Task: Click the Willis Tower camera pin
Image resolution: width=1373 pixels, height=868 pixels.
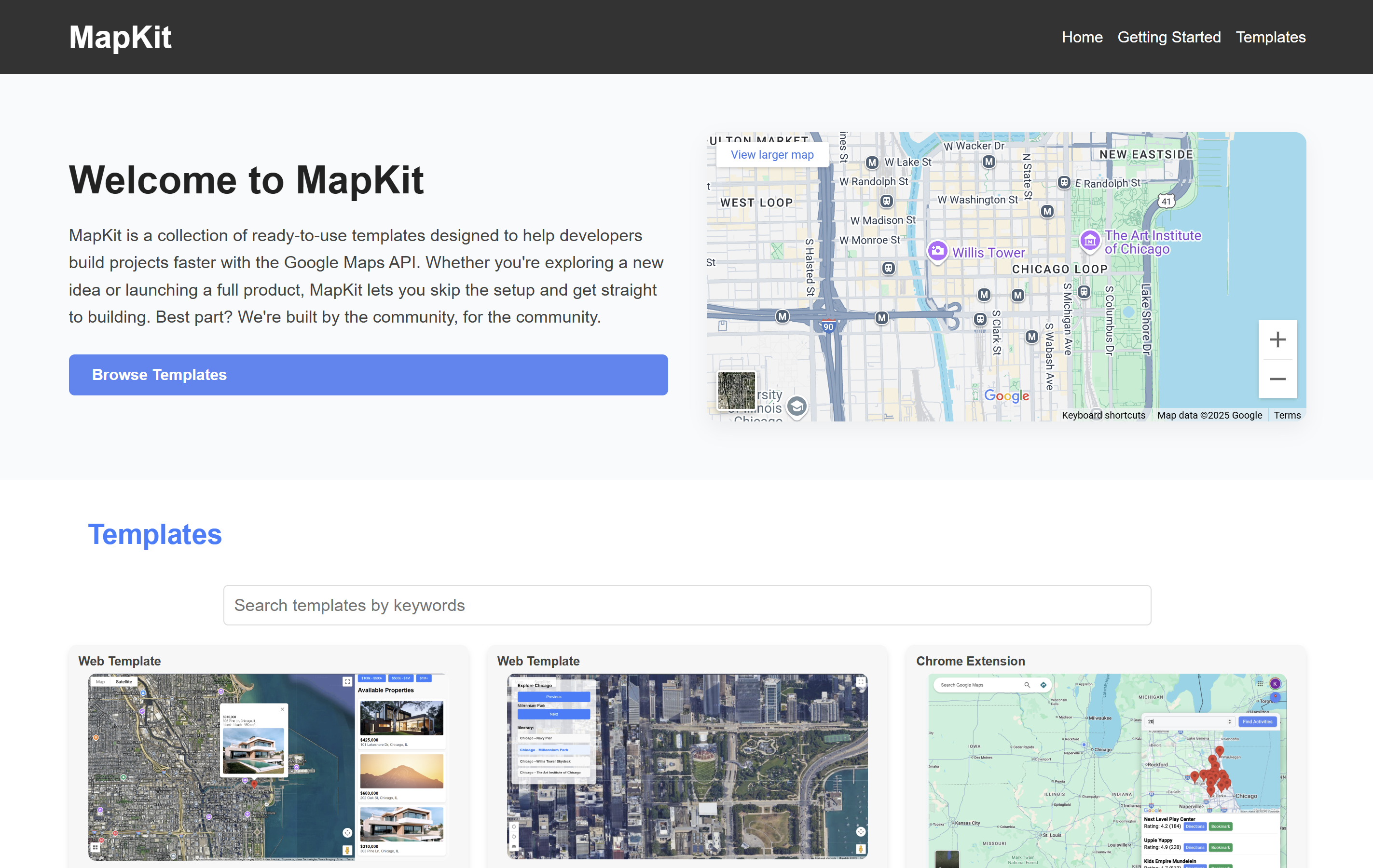Action: pyautogui.click(x=937, y=251)
